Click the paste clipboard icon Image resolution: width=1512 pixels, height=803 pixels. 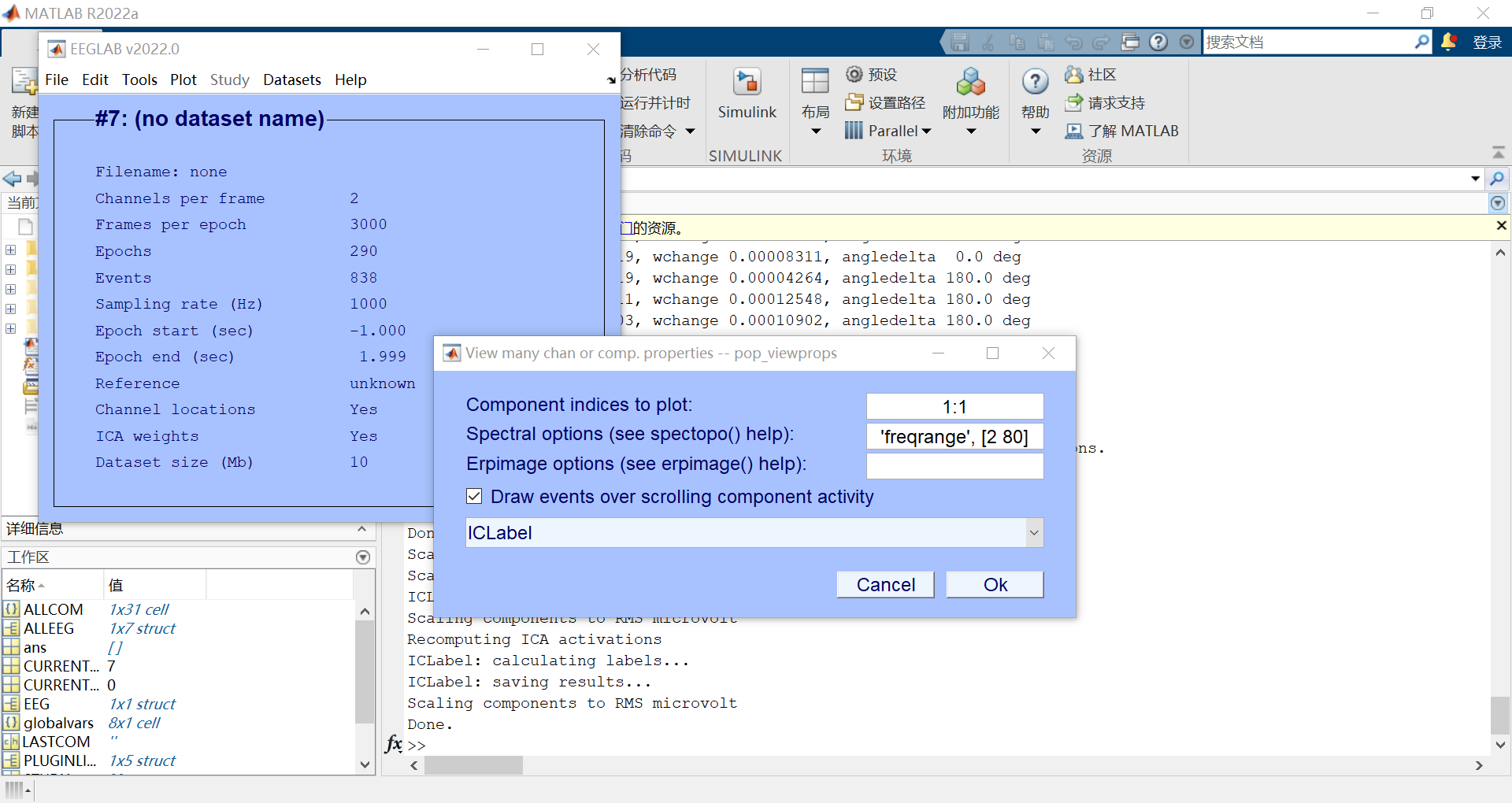pos(1045,42)
